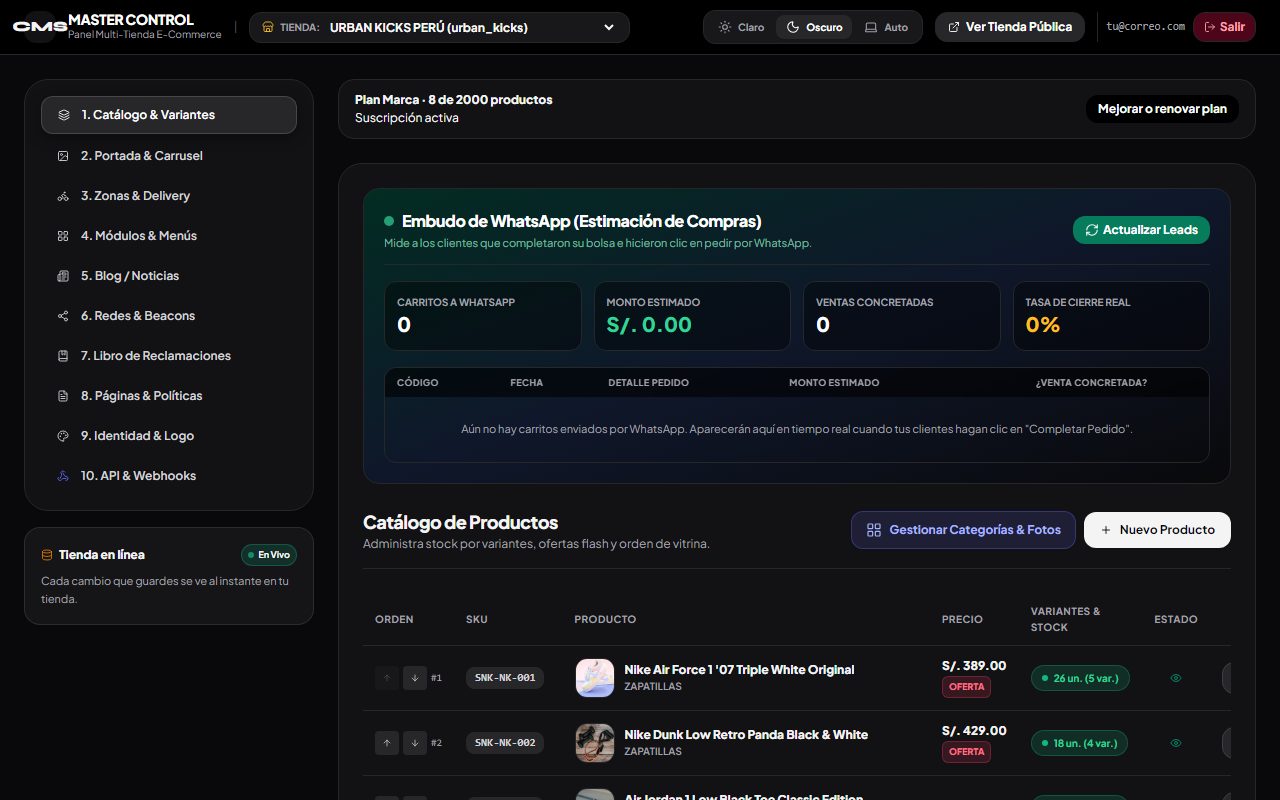Image resolution: width=1280 pixels, height=800 pixels.
Task: Click the S/. 389.00 price
Action: pos(974,666)
